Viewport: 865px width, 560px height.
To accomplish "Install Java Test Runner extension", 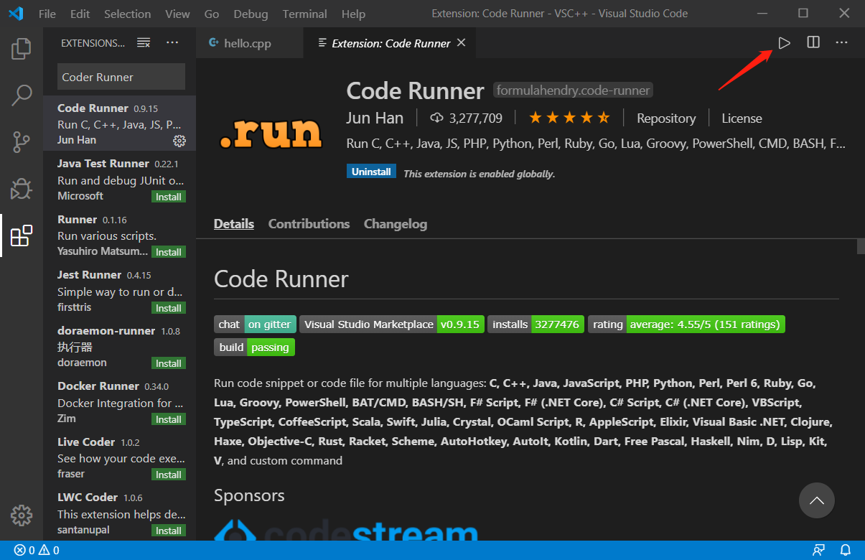I will click(168, 196).
